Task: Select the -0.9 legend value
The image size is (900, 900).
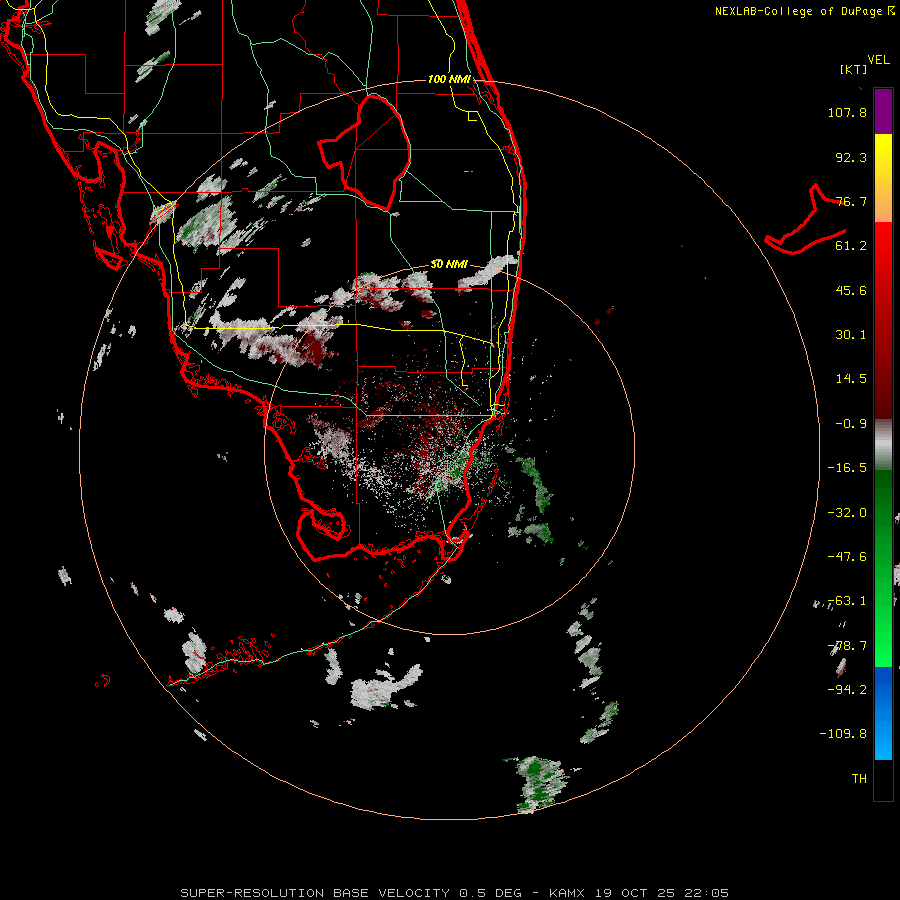Action: 851,424
